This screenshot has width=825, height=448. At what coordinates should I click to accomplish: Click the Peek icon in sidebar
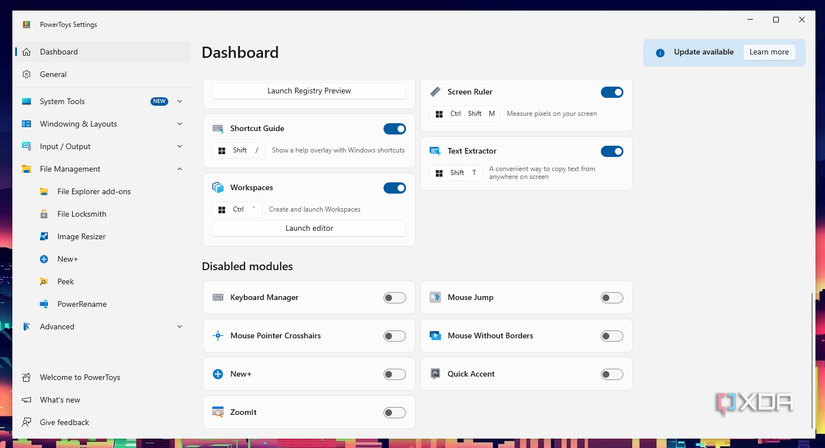tap(44, 282)
